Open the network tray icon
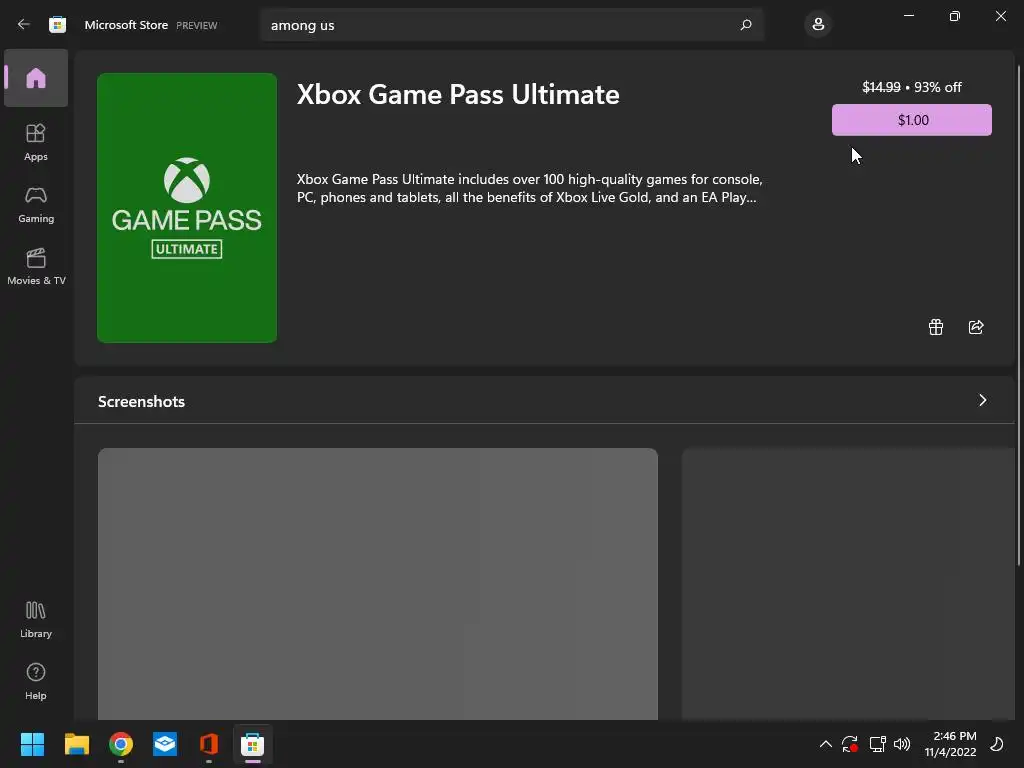 tap(877, 744)
